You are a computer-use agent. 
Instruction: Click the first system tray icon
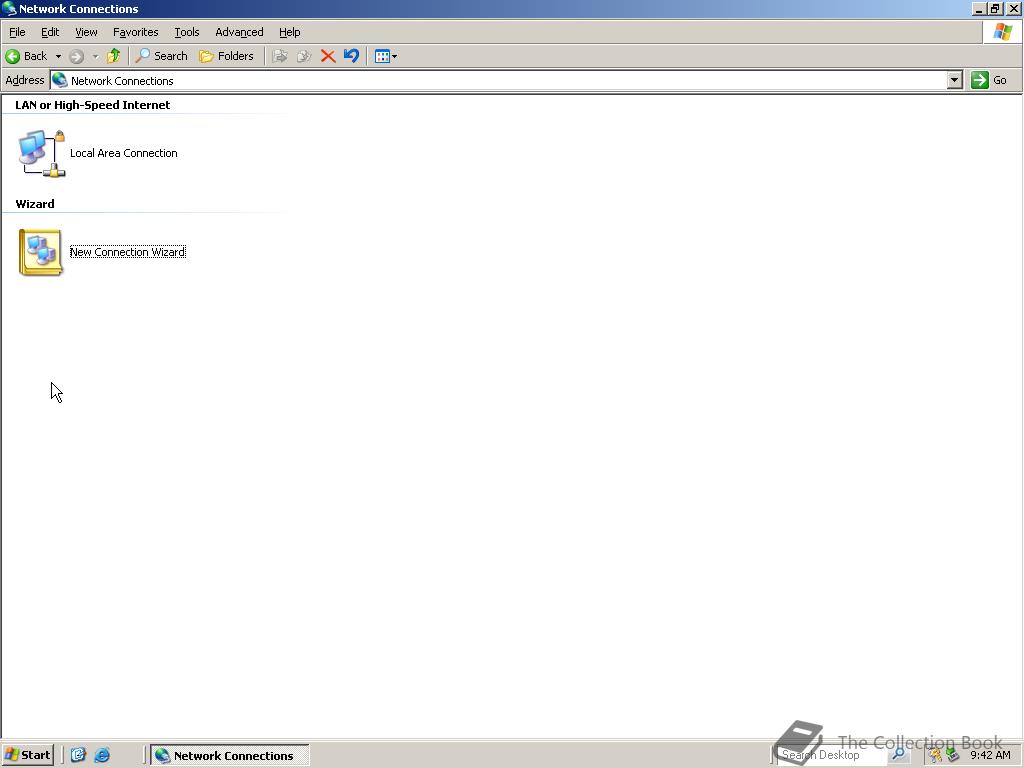click(x=935, y=755)
